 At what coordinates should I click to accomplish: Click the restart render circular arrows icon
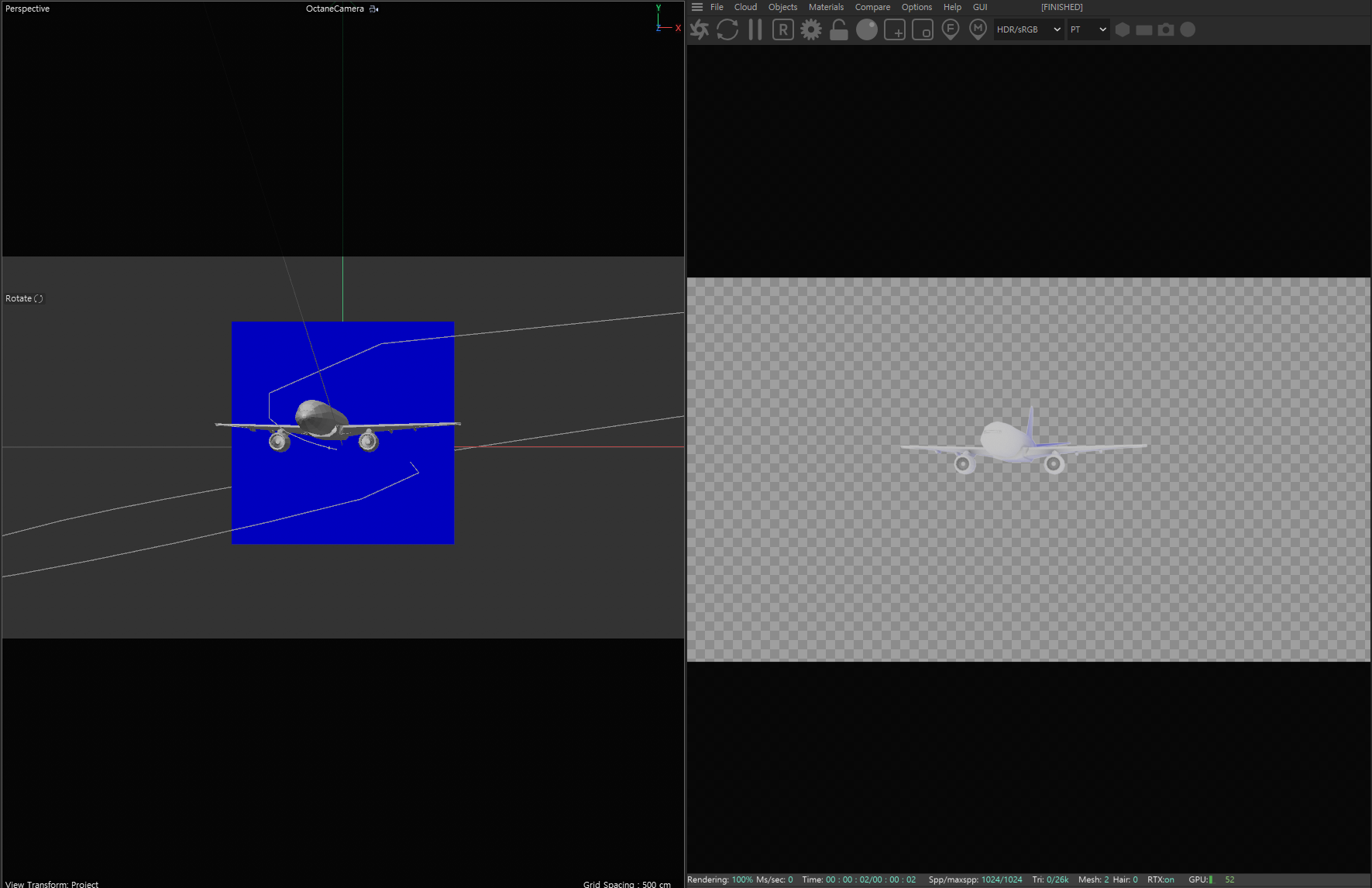point(727,29)
